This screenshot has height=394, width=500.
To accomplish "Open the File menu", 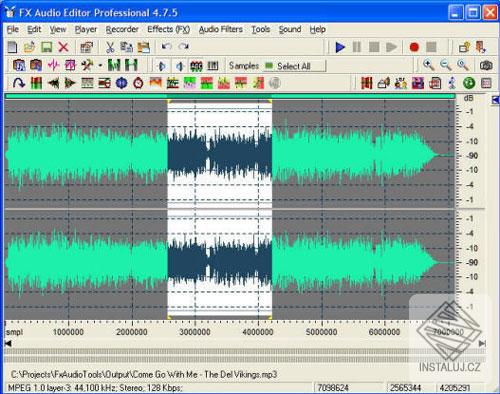I will pos(13,30).
